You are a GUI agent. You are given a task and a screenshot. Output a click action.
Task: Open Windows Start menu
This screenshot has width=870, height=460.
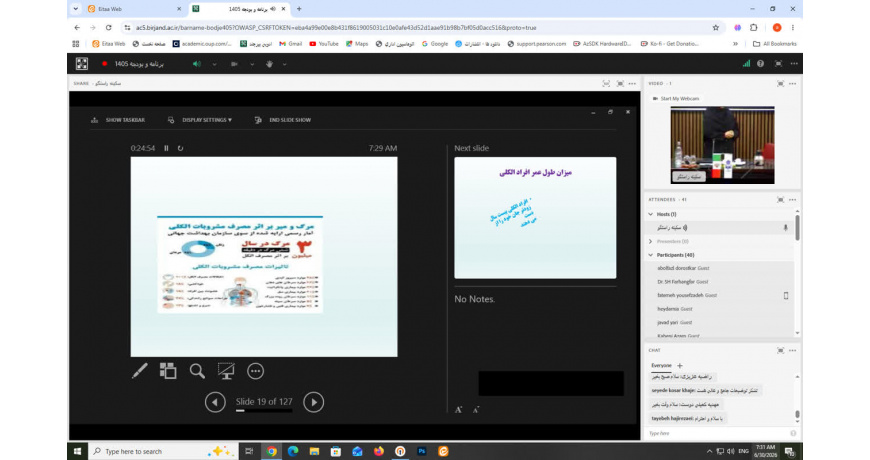point(77,451)
